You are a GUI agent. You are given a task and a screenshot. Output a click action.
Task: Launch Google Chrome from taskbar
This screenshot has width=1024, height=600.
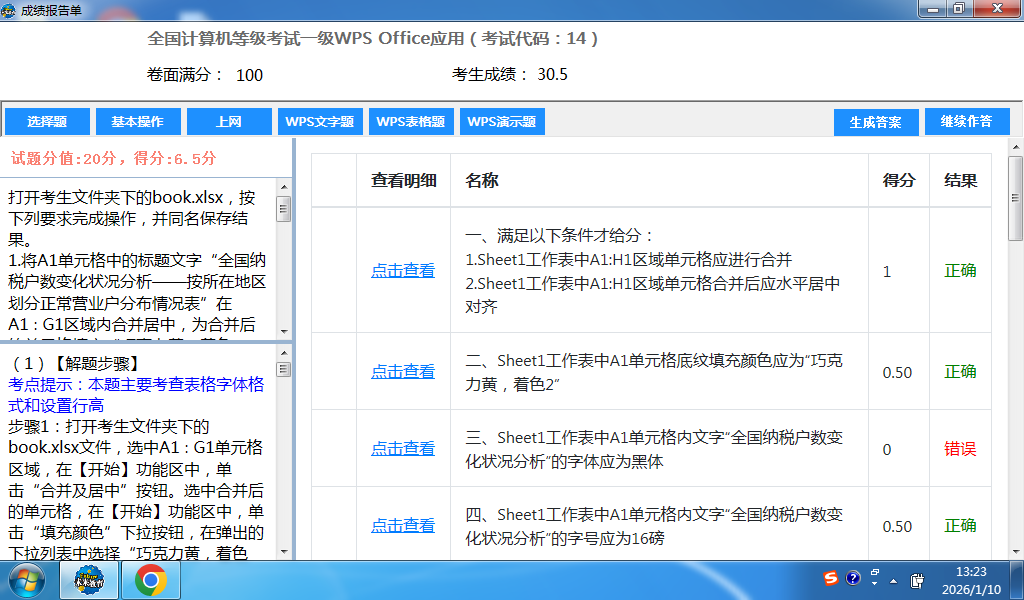151,580
